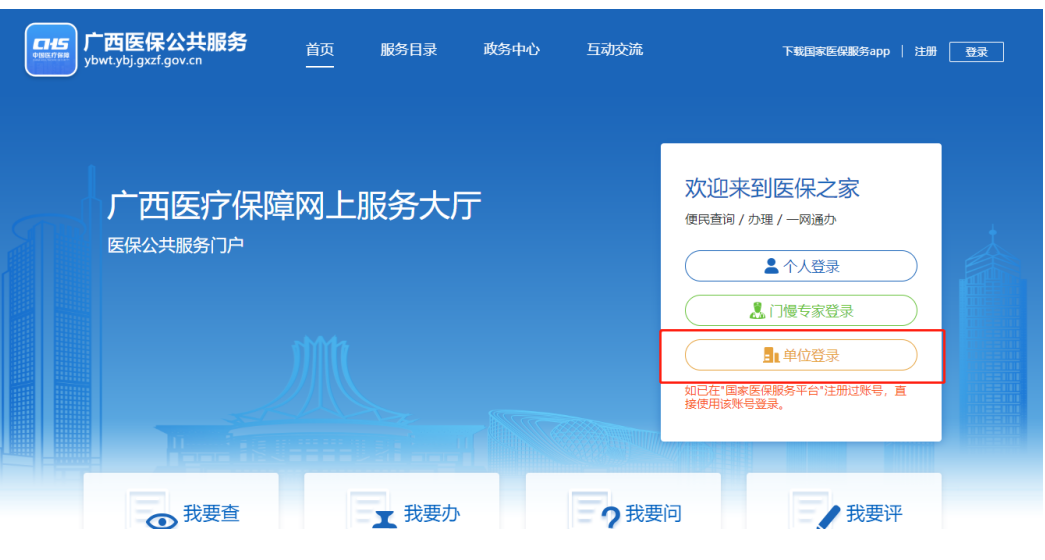Screen dimensions: 1045x560
Task: Click the stamp icon for 我要办
Action: (384, 521)
